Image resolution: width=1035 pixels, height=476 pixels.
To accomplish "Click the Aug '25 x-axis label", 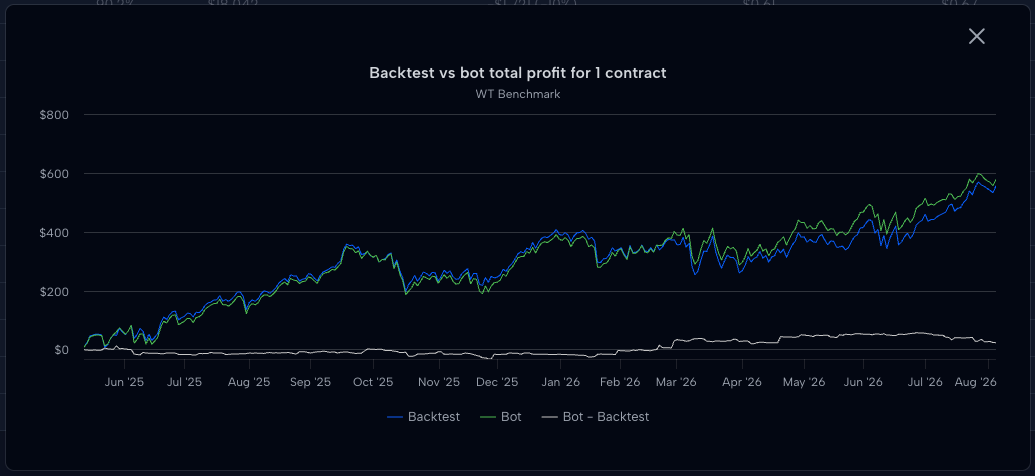I will coord(248,382).
